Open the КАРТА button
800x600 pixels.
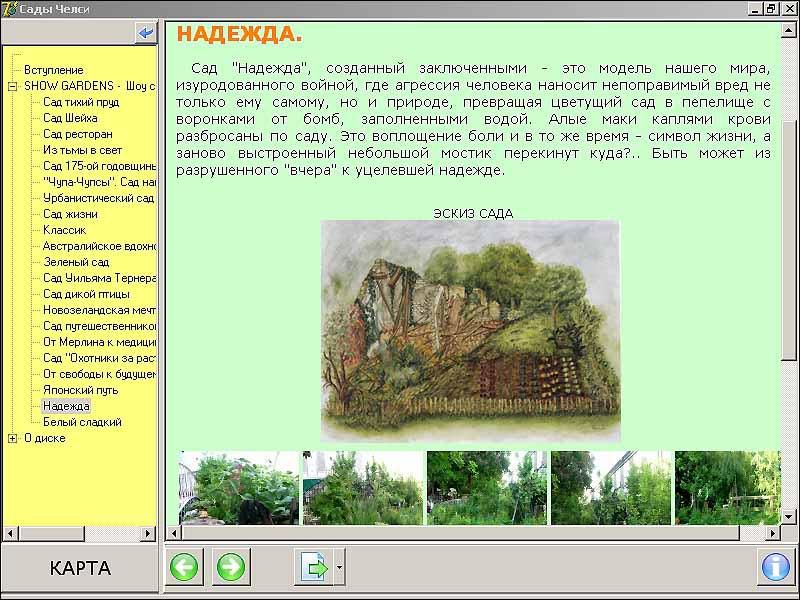click(x=80, y=568)
